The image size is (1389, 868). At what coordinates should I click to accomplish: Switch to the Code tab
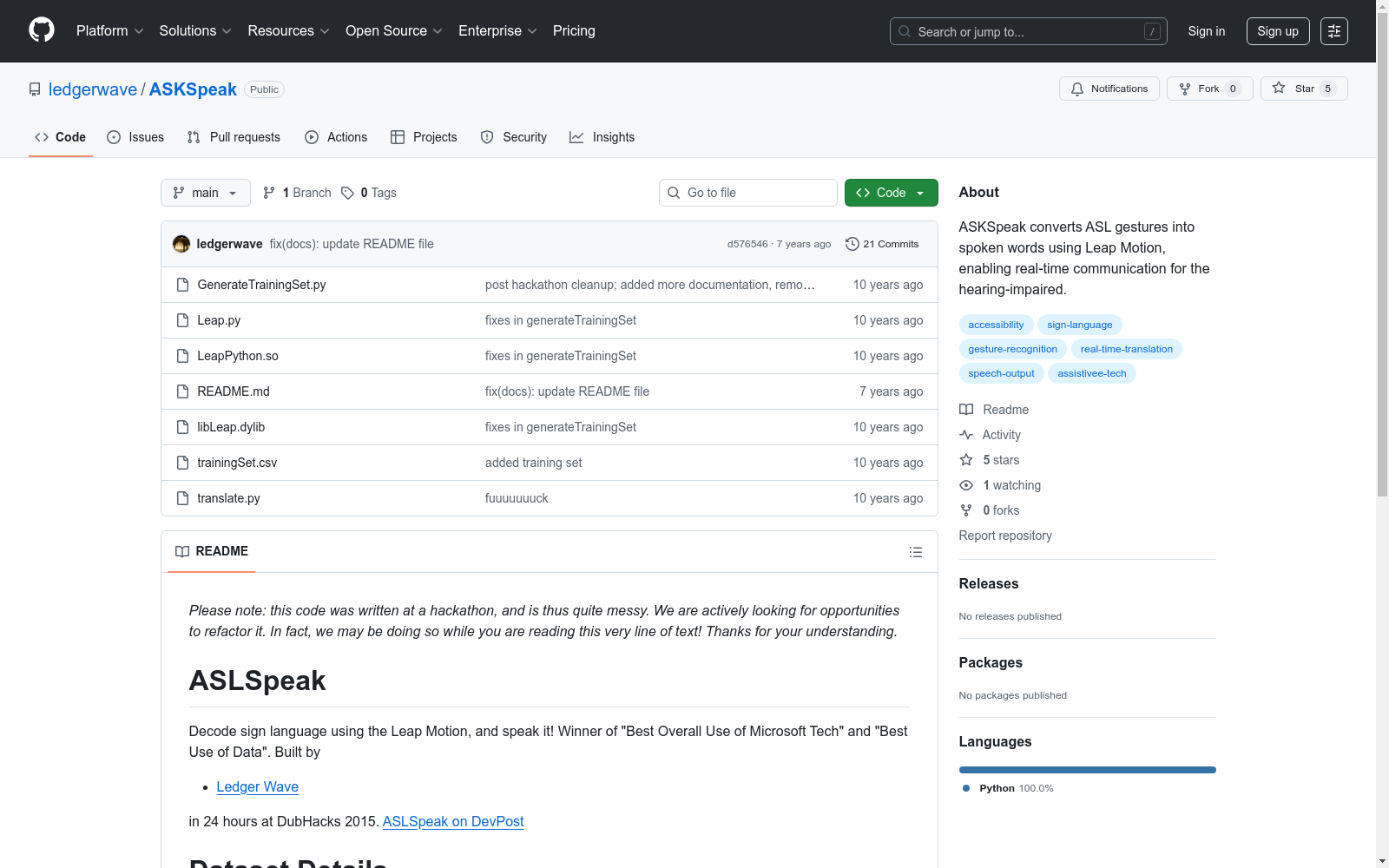pyautogui.click(x=61, y=137)
